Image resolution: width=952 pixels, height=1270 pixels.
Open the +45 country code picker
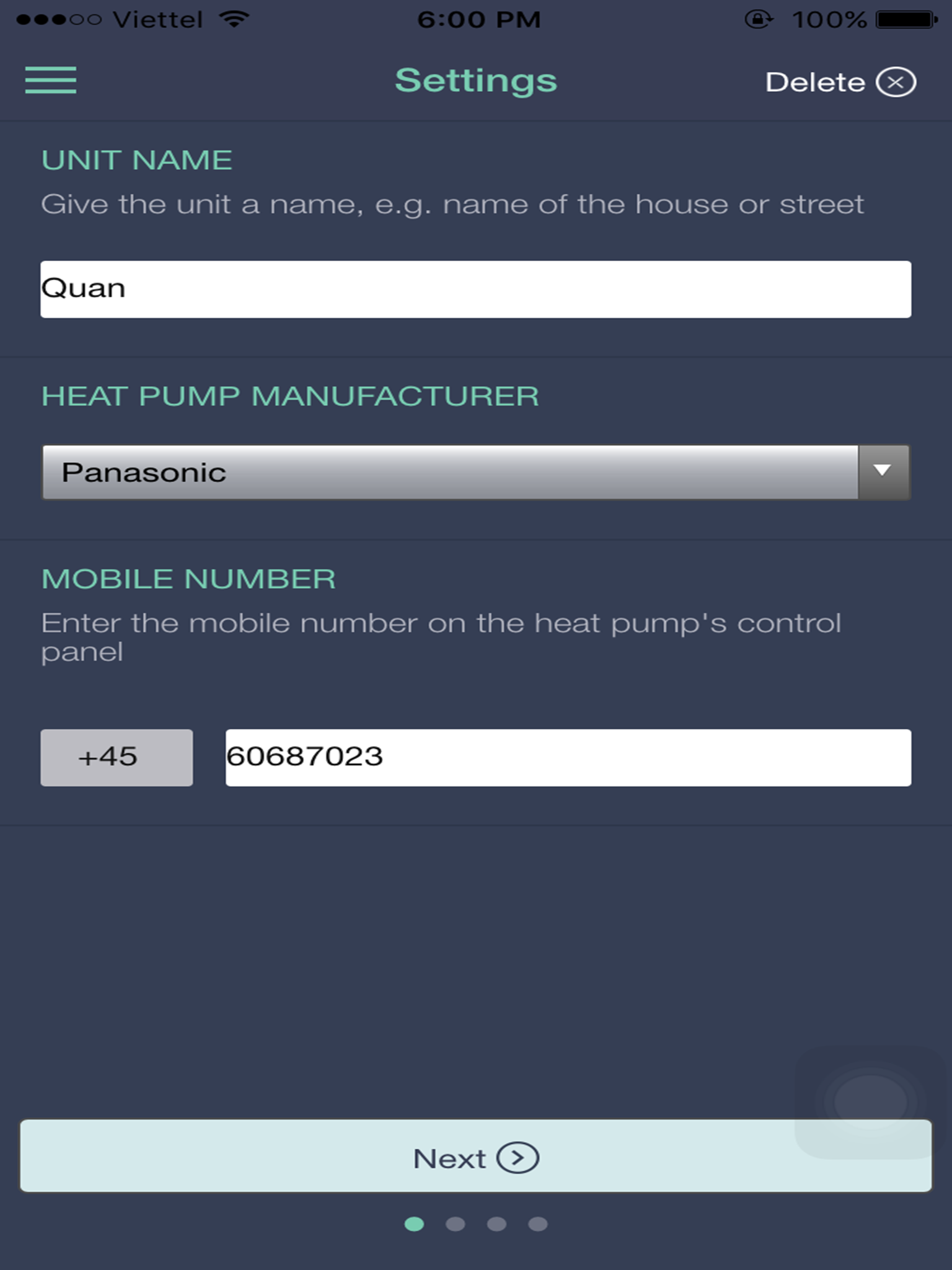click(x=117, y=757)
